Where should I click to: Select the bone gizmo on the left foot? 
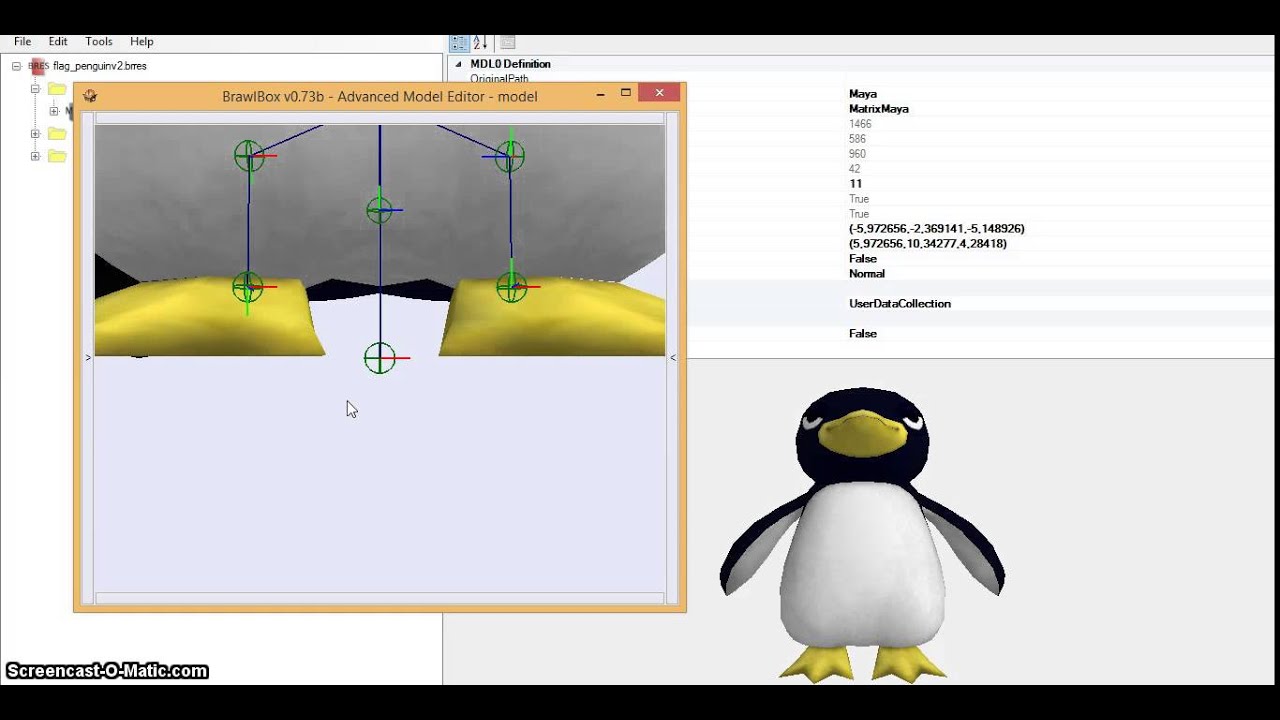click(x=248, y=287)
